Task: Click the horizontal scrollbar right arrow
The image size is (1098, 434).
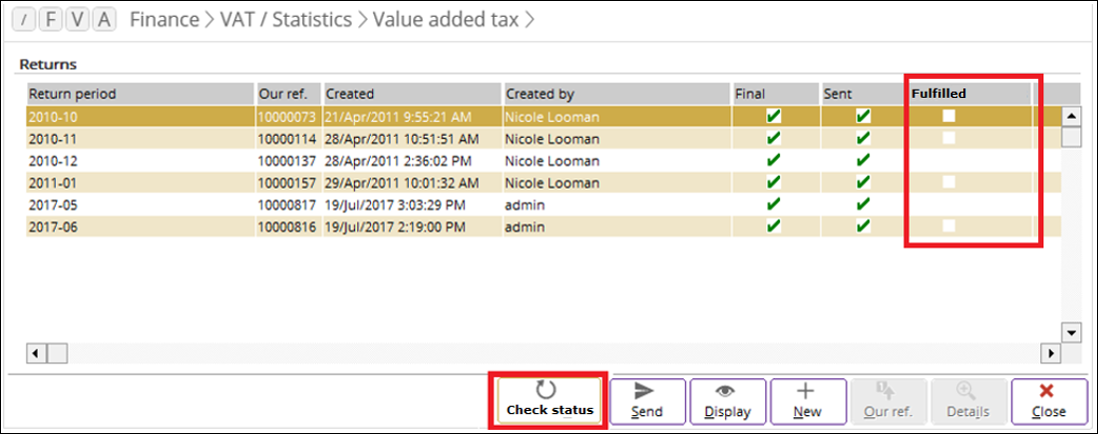Action: click(1050, 353)
